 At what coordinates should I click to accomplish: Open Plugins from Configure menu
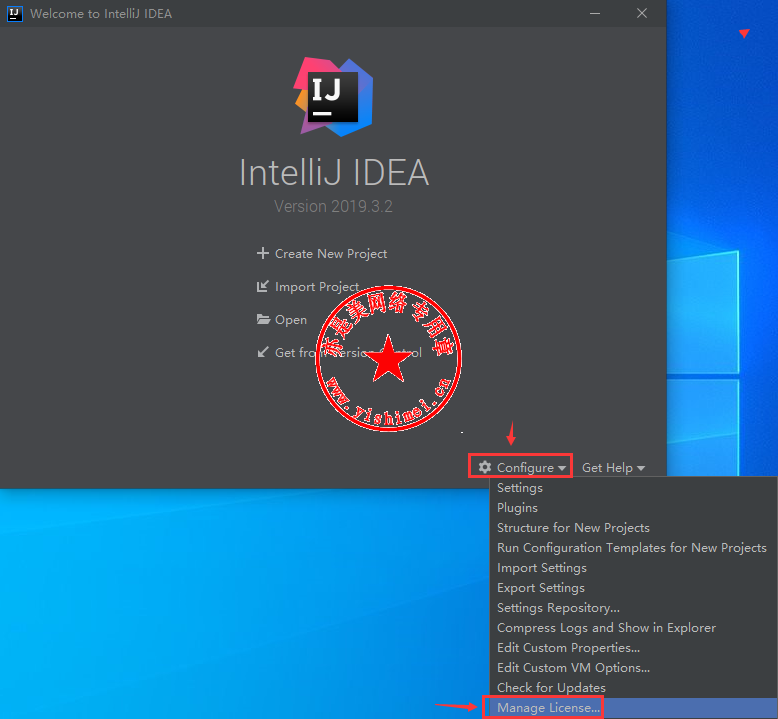coord(634,508)
